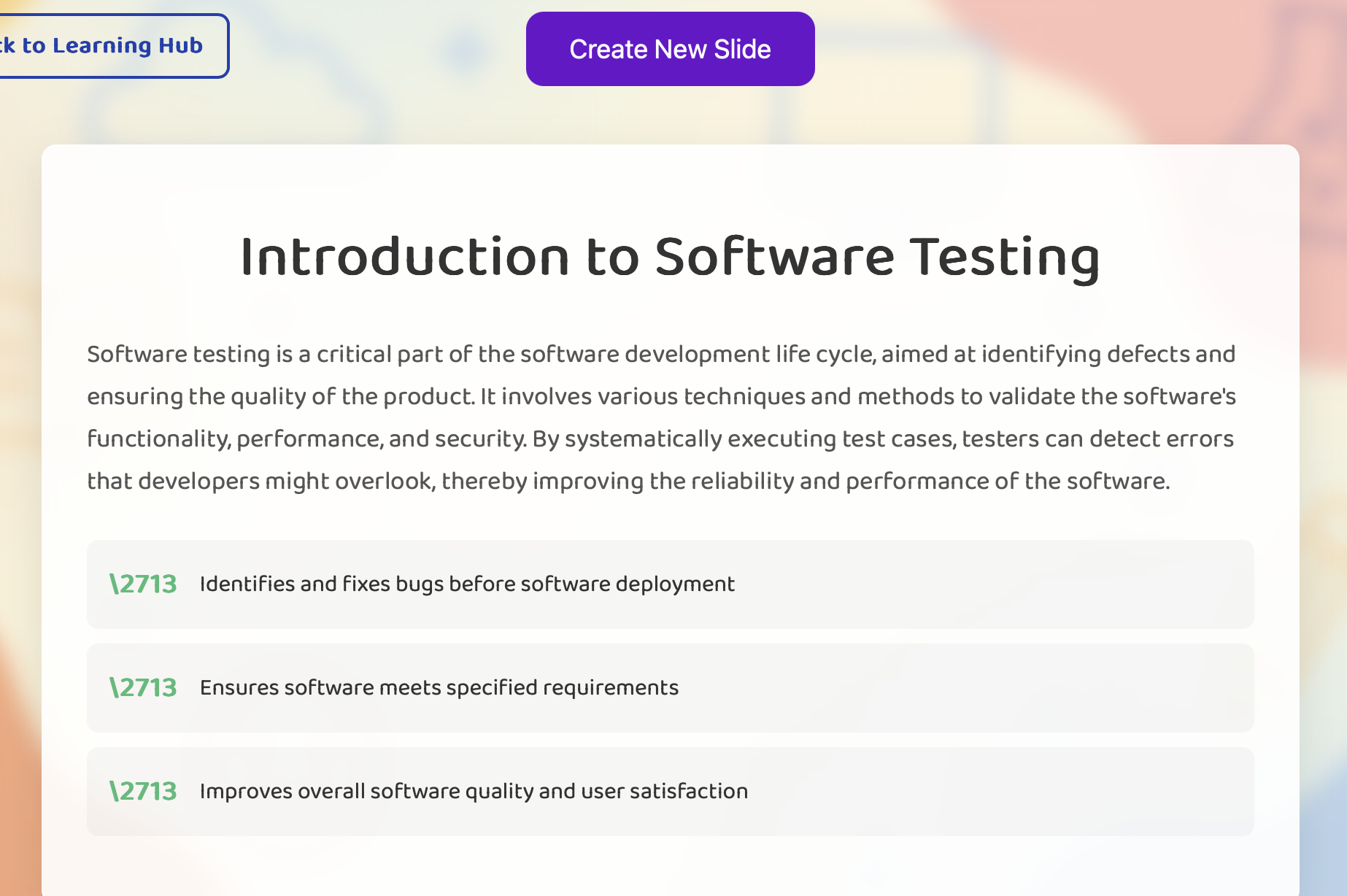Click the word 'Introduction' in the title
1347x896 pixels.
tap(404, 258)
